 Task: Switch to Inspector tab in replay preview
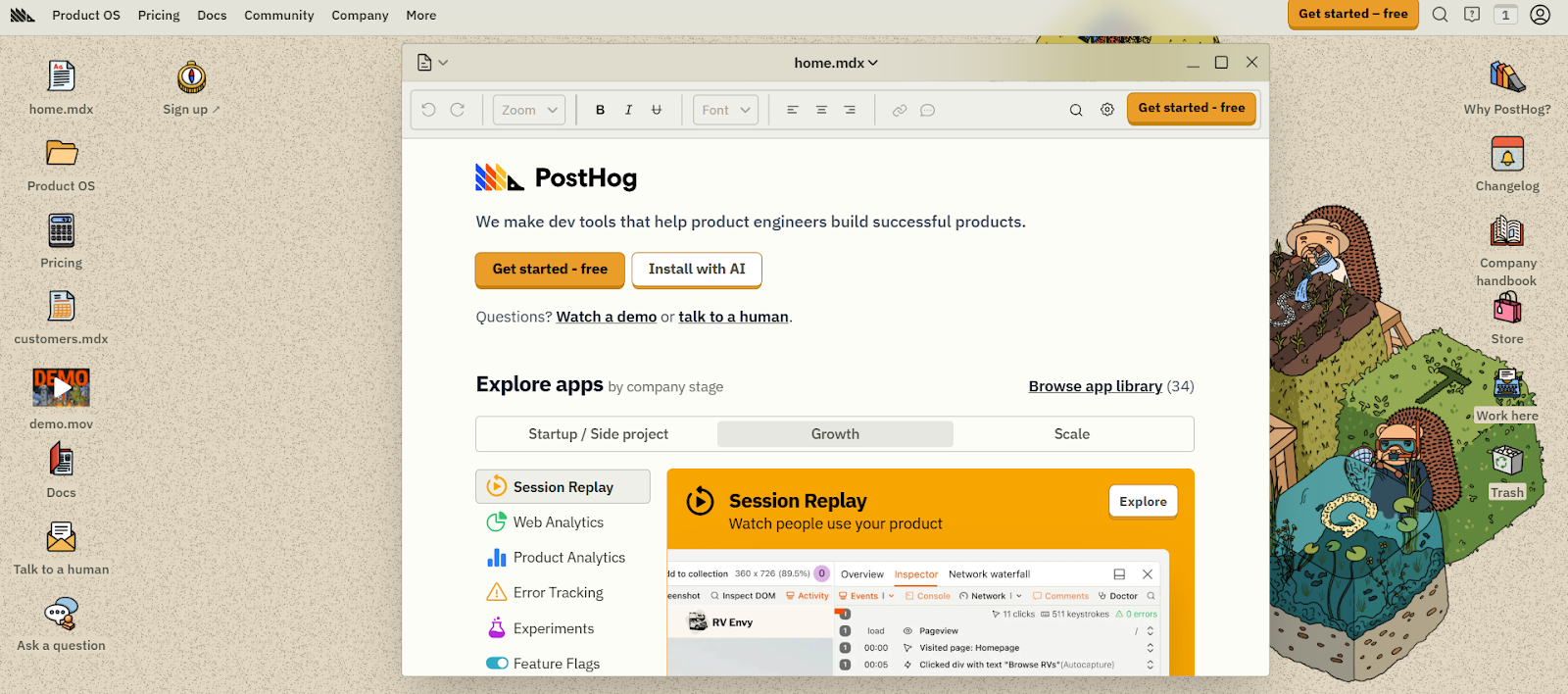[x=915, y=574]
